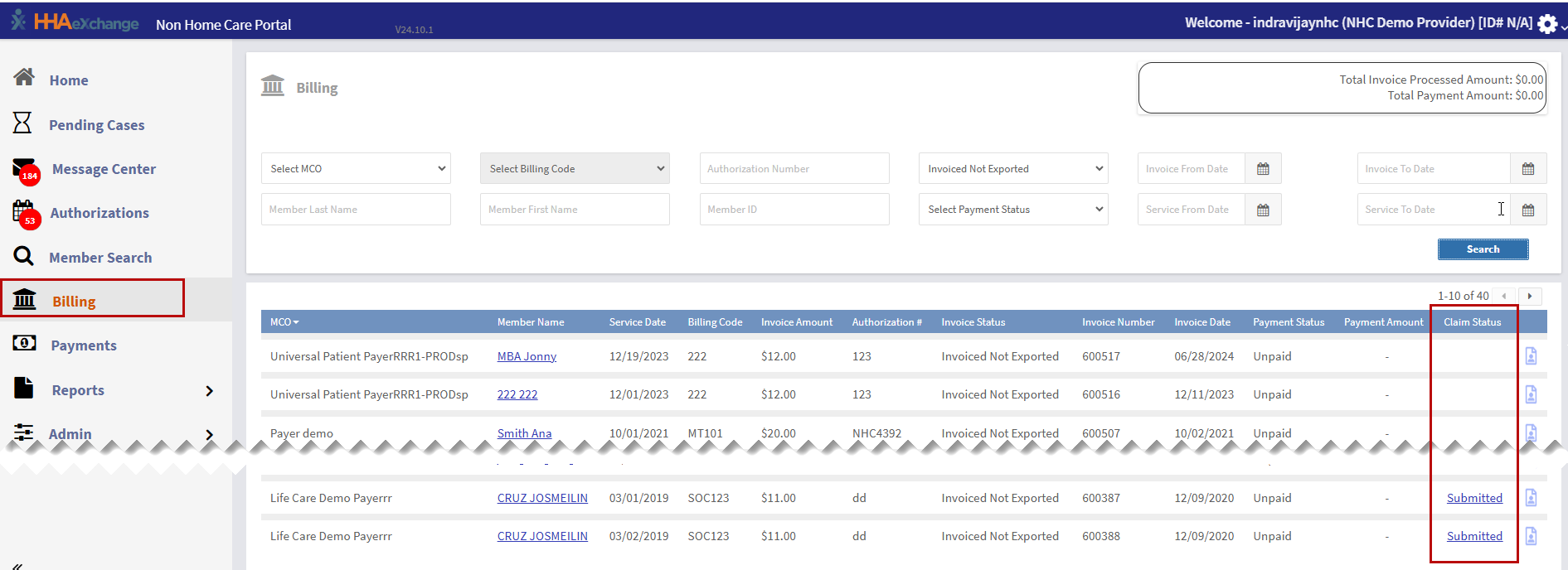Click the Authorization Number field
This screenshot has width=1568, height=570.
click(x=794, y=169)
